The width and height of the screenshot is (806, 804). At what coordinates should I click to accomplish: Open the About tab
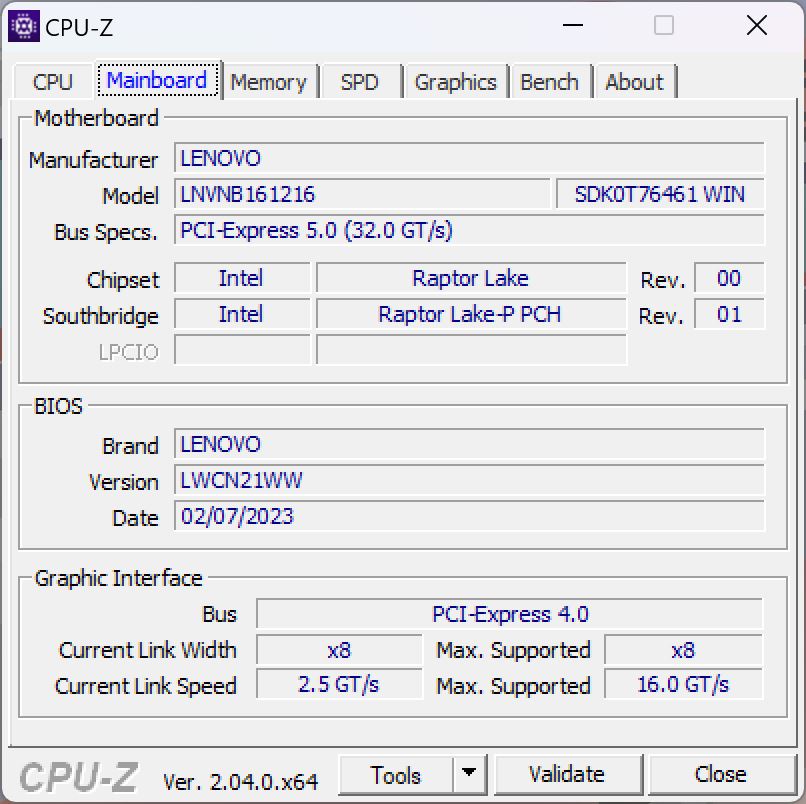tap(634, 82)
